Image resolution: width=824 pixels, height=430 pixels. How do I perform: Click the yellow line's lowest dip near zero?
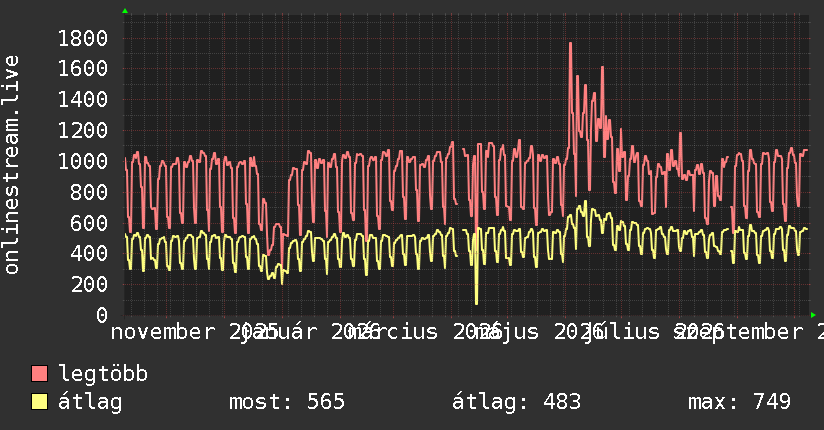pos(477,302)
